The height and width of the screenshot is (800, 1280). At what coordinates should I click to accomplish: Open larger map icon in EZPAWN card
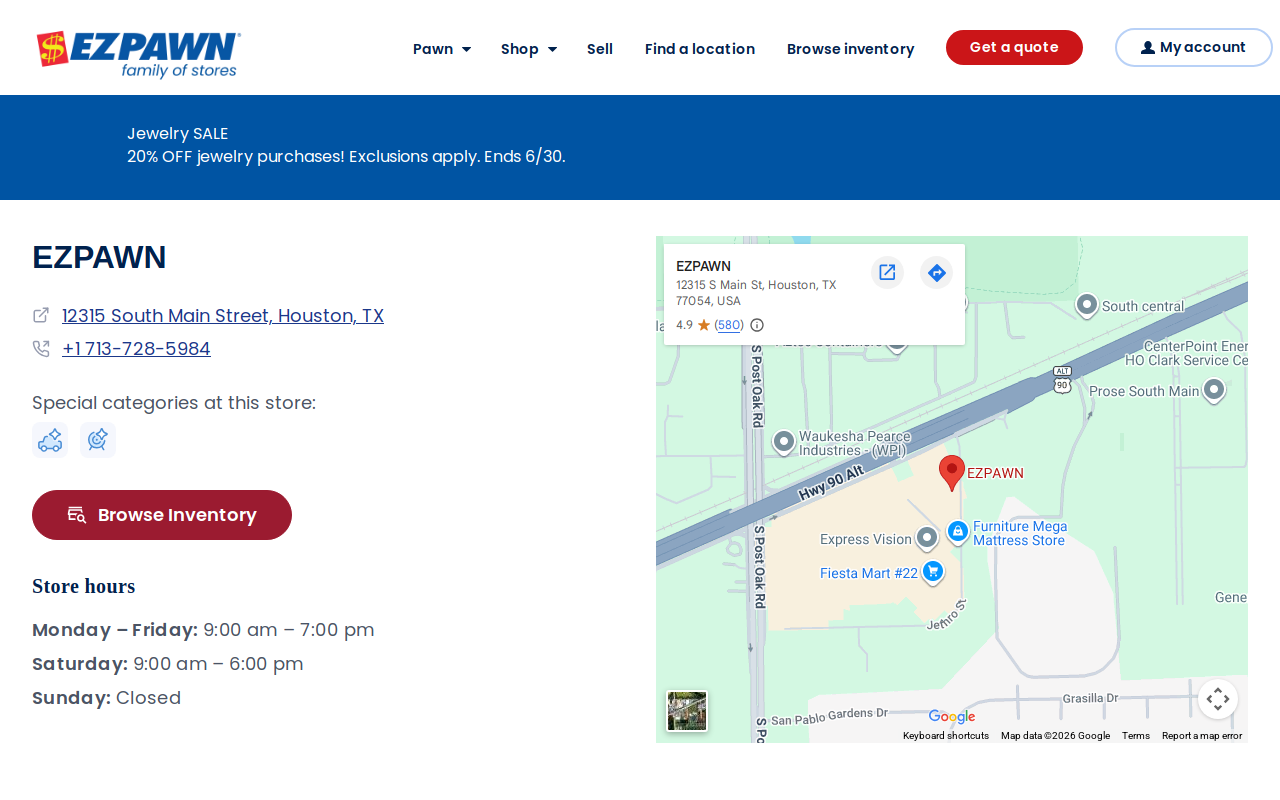887,272
